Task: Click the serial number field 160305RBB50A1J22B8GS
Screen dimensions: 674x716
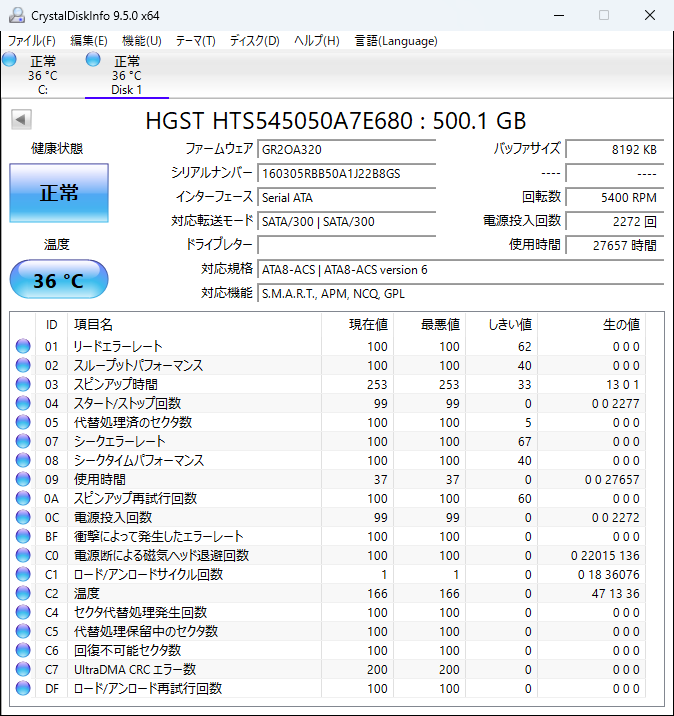Action: (347, 174)
